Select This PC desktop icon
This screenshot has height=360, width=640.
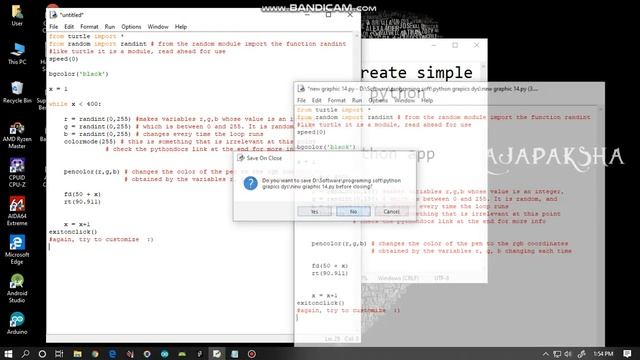[17, 53]
